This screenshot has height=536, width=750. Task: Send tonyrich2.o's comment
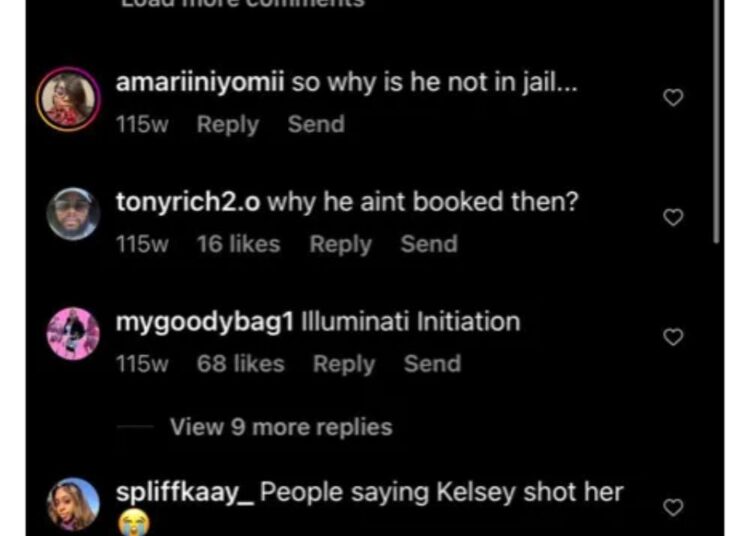tap(429, 244)
